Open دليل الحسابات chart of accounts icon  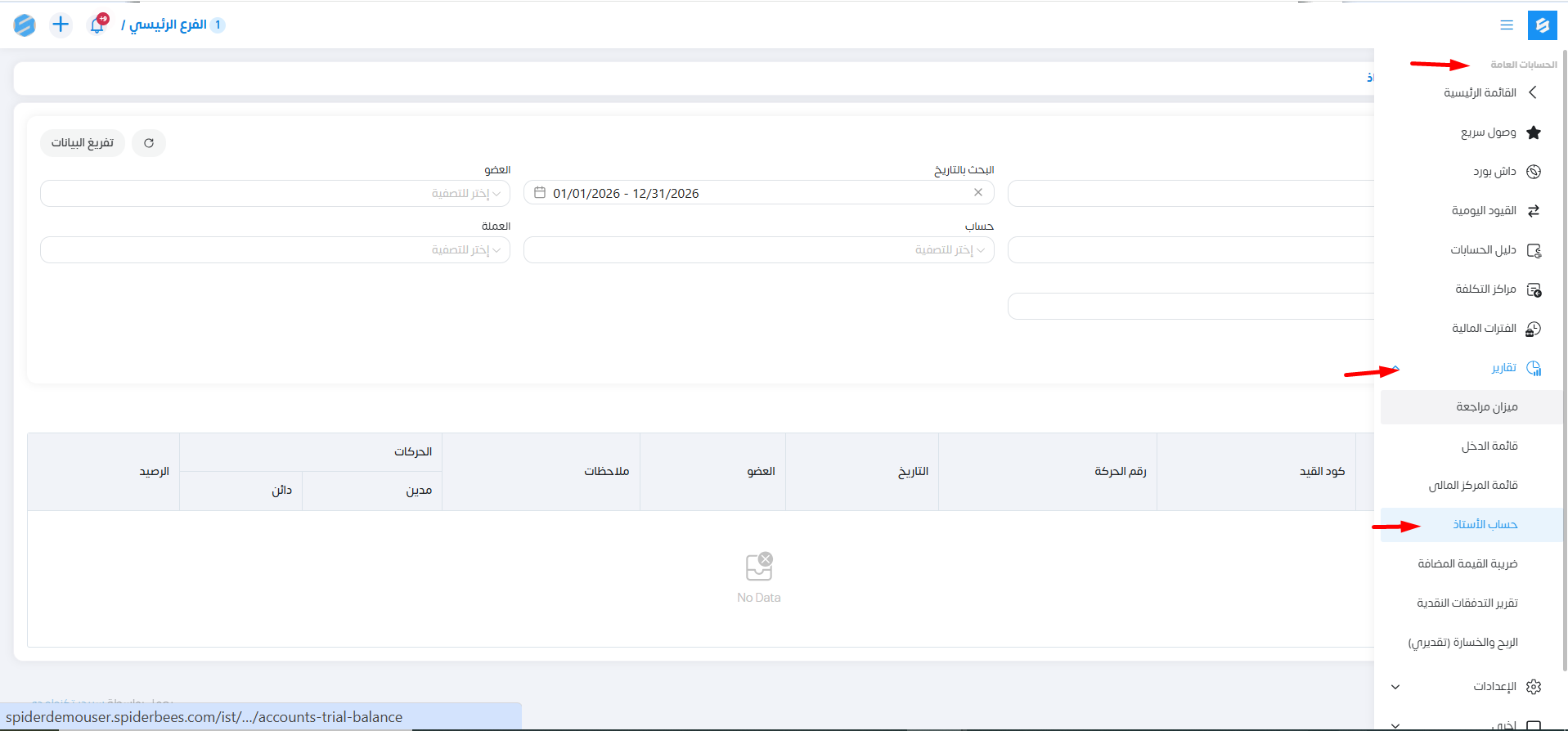click(x=1534, y=250)
